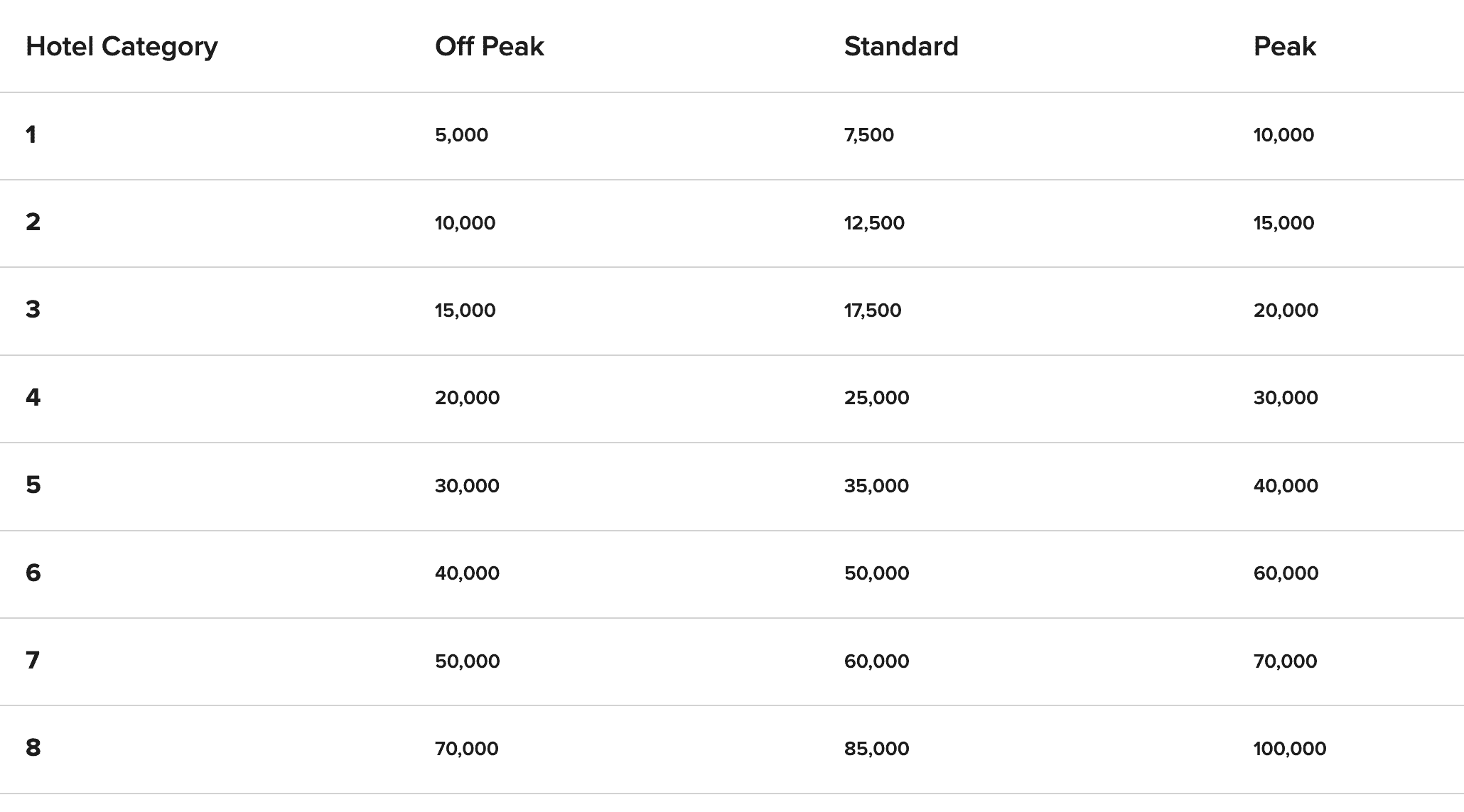Select hotel category 7 row label
Image resolution: width=1464 pixels, height=812 pixels.
click(33, 661)
